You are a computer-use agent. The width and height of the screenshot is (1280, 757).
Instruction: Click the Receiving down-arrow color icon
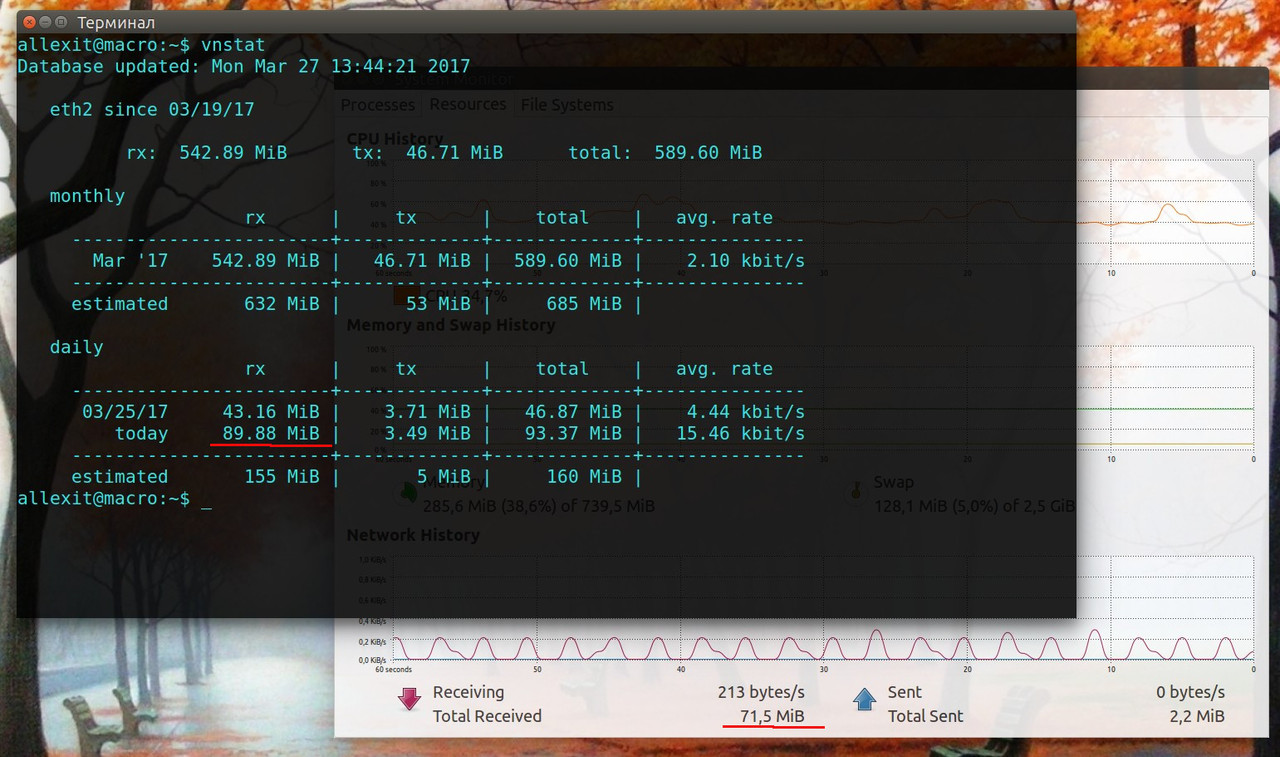(x=409, y=698)
